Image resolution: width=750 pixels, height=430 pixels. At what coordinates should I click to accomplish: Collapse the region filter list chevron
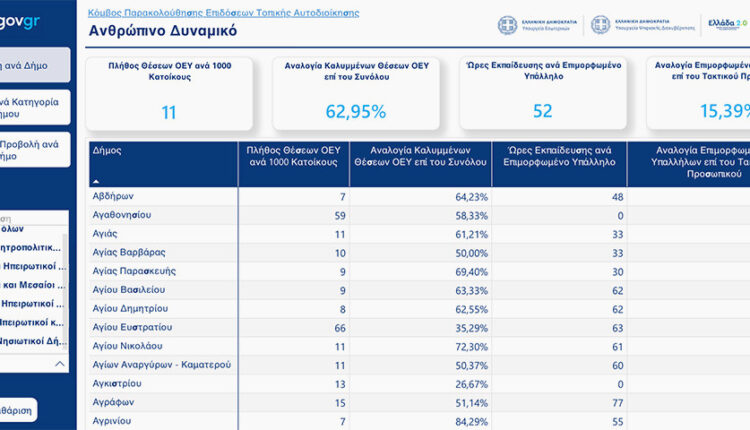point(59,365)
